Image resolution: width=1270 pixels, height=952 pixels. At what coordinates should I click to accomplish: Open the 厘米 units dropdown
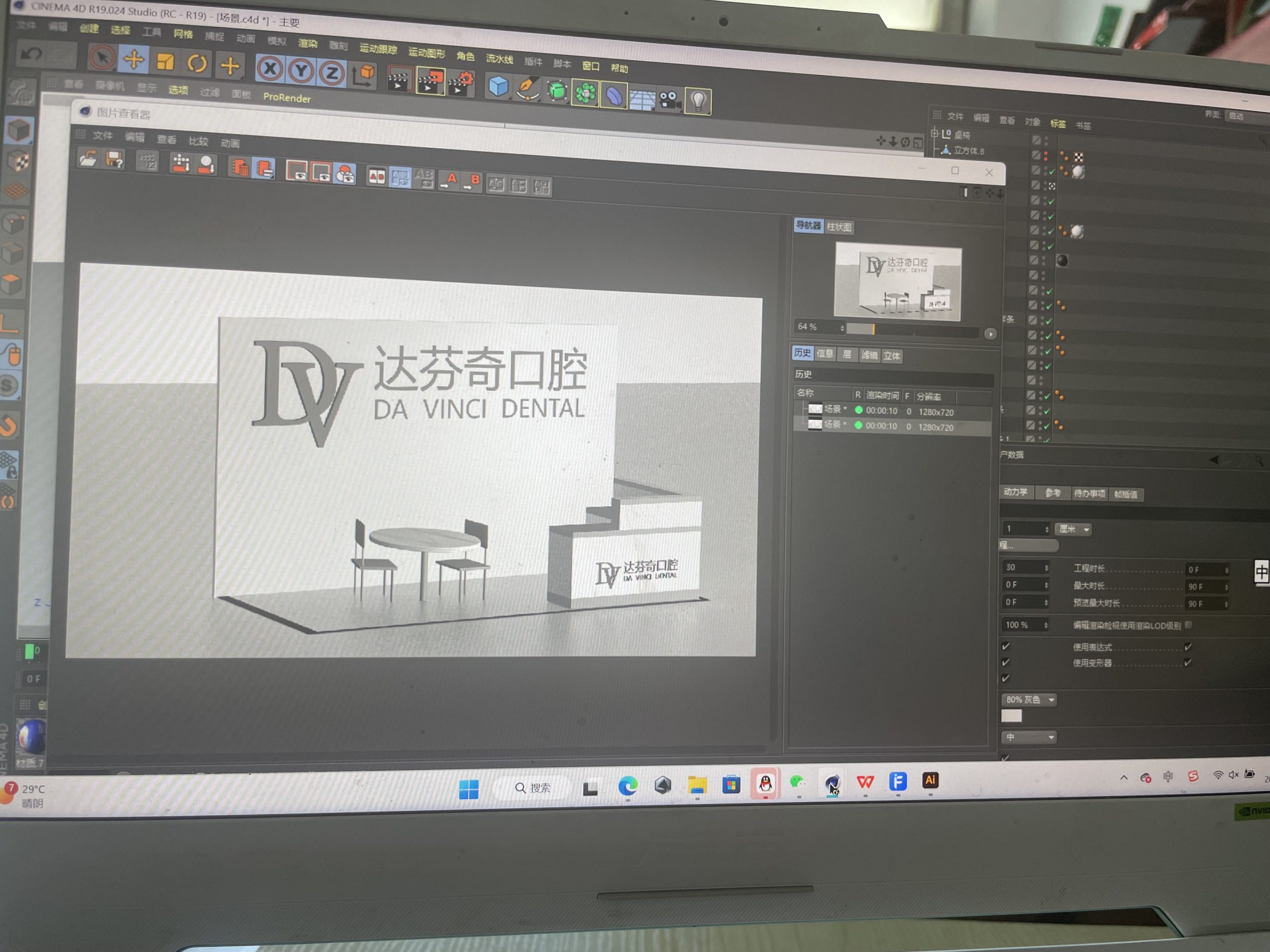tap(1073, 529)
